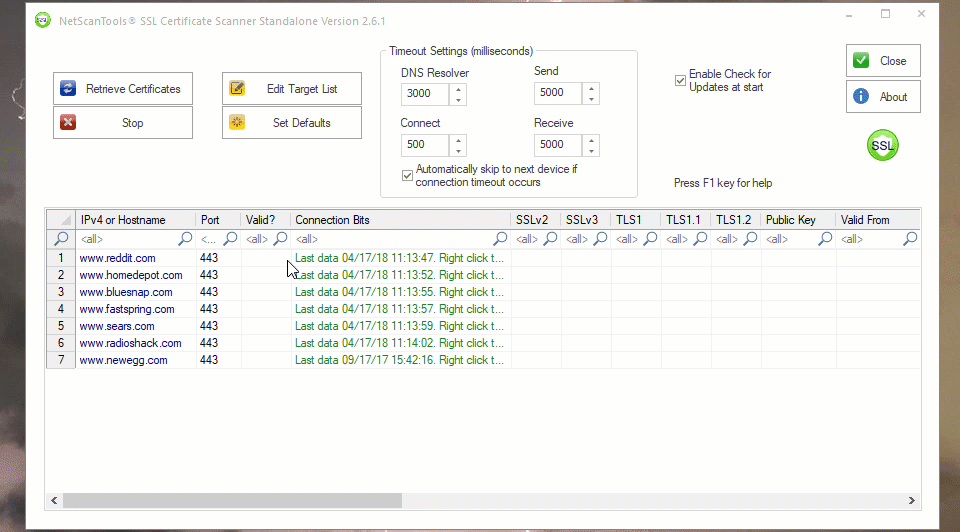This screenshot has height=532, width=960.
Task: Click the horizontal scrollbar thumb
Action: coord(233,500)
